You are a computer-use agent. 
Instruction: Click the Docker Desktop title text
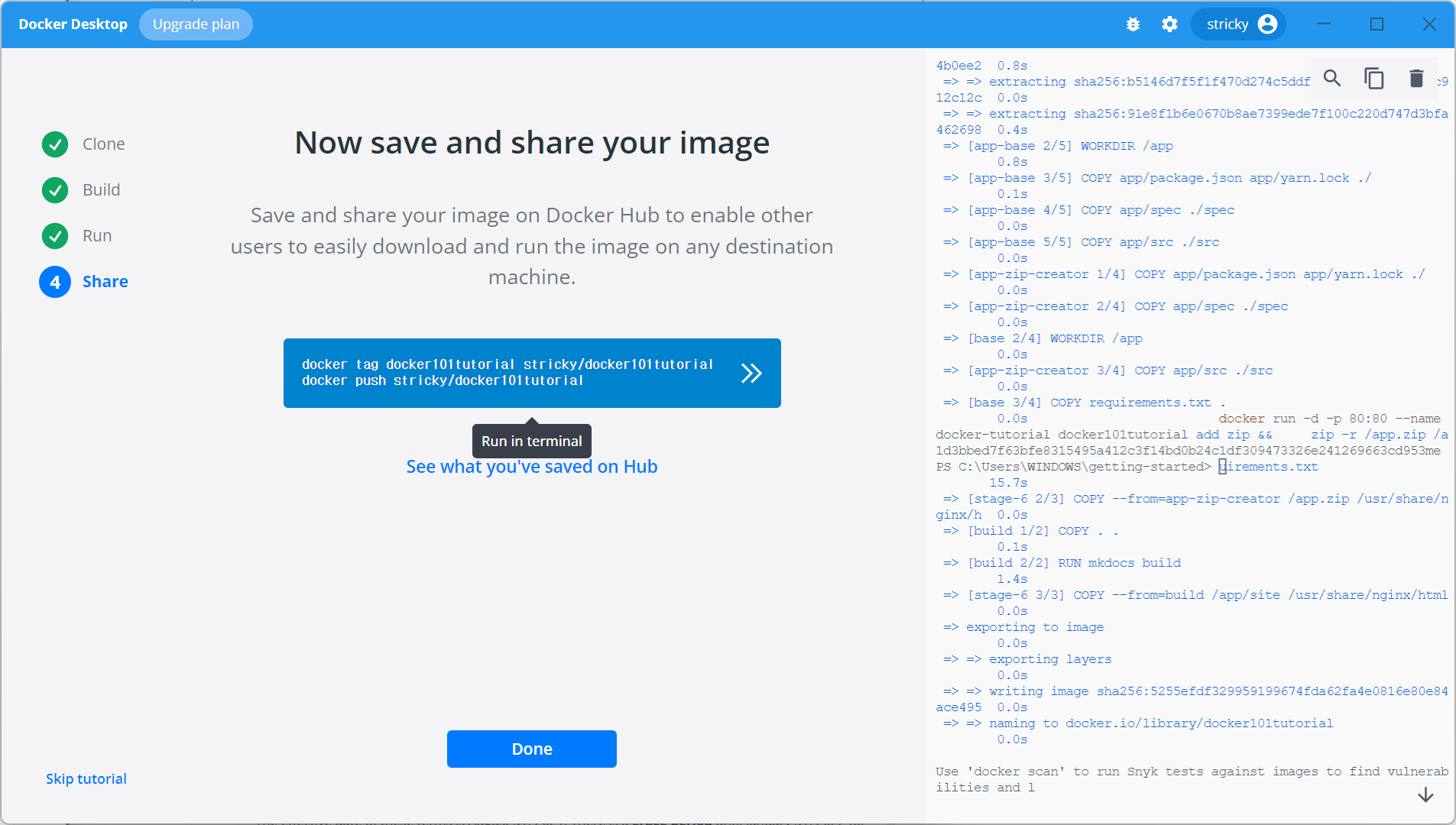pyautogui.click(x=73, y=24)
